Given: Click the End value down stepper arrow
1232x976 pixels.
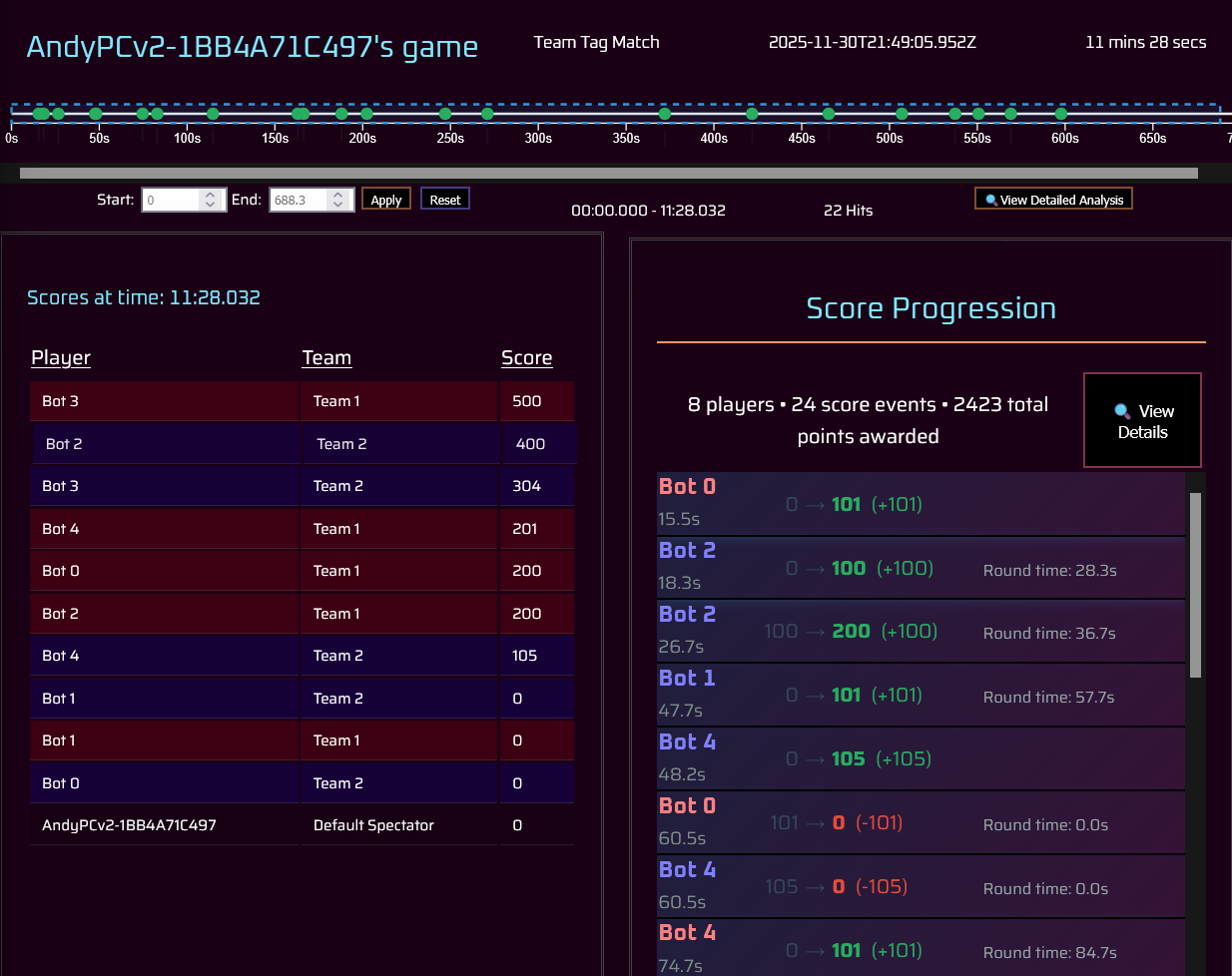Looking at the screenshot, I should pyautogui.click(x=337, y=204).
